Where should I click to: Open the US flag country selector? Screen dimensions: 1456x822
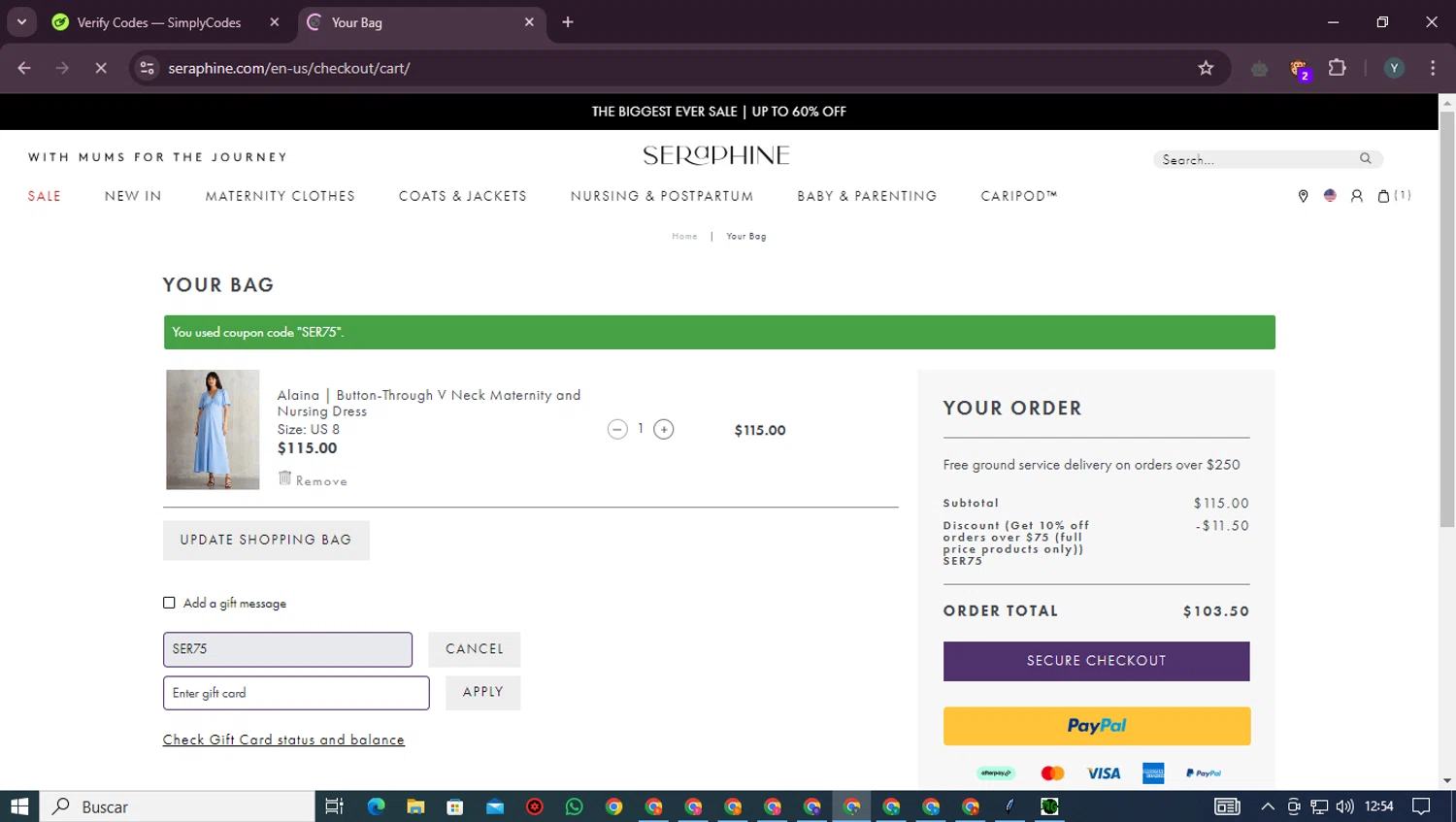1330,195
